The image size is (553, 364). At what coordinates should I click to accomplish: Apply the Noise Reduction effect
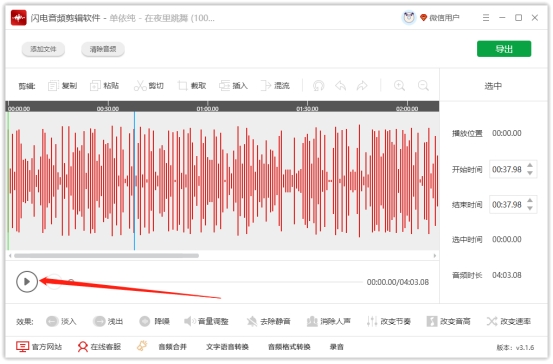tap(154, 321)
